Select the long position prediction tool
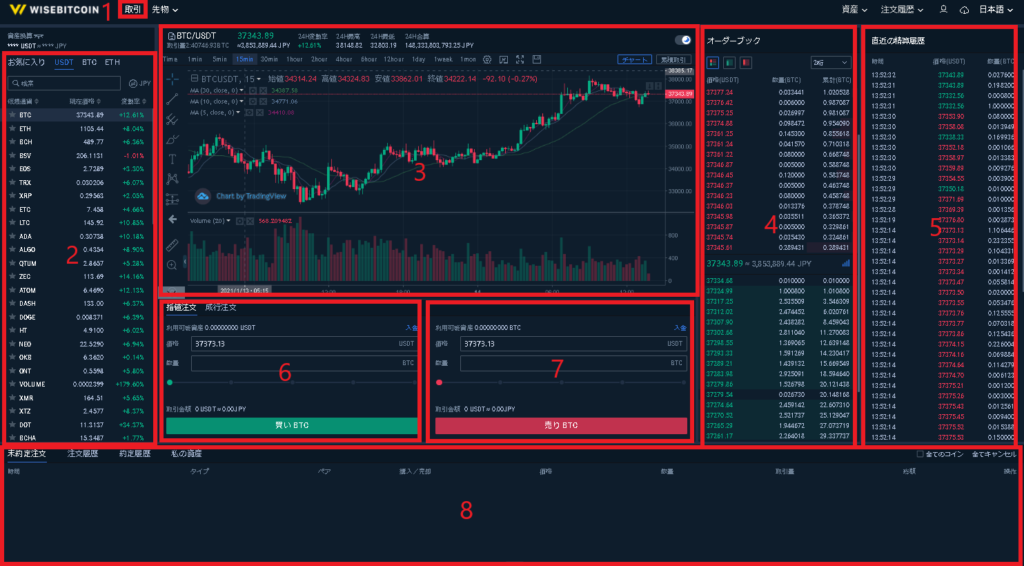The height and width of the screenshot is (566, 1024). [x=172, y=198]
